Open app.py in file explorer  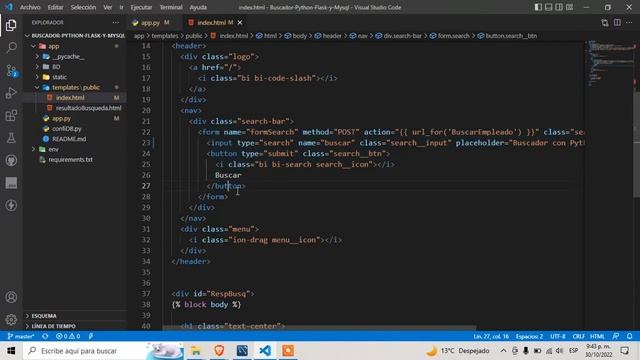[x=61, y=118]
